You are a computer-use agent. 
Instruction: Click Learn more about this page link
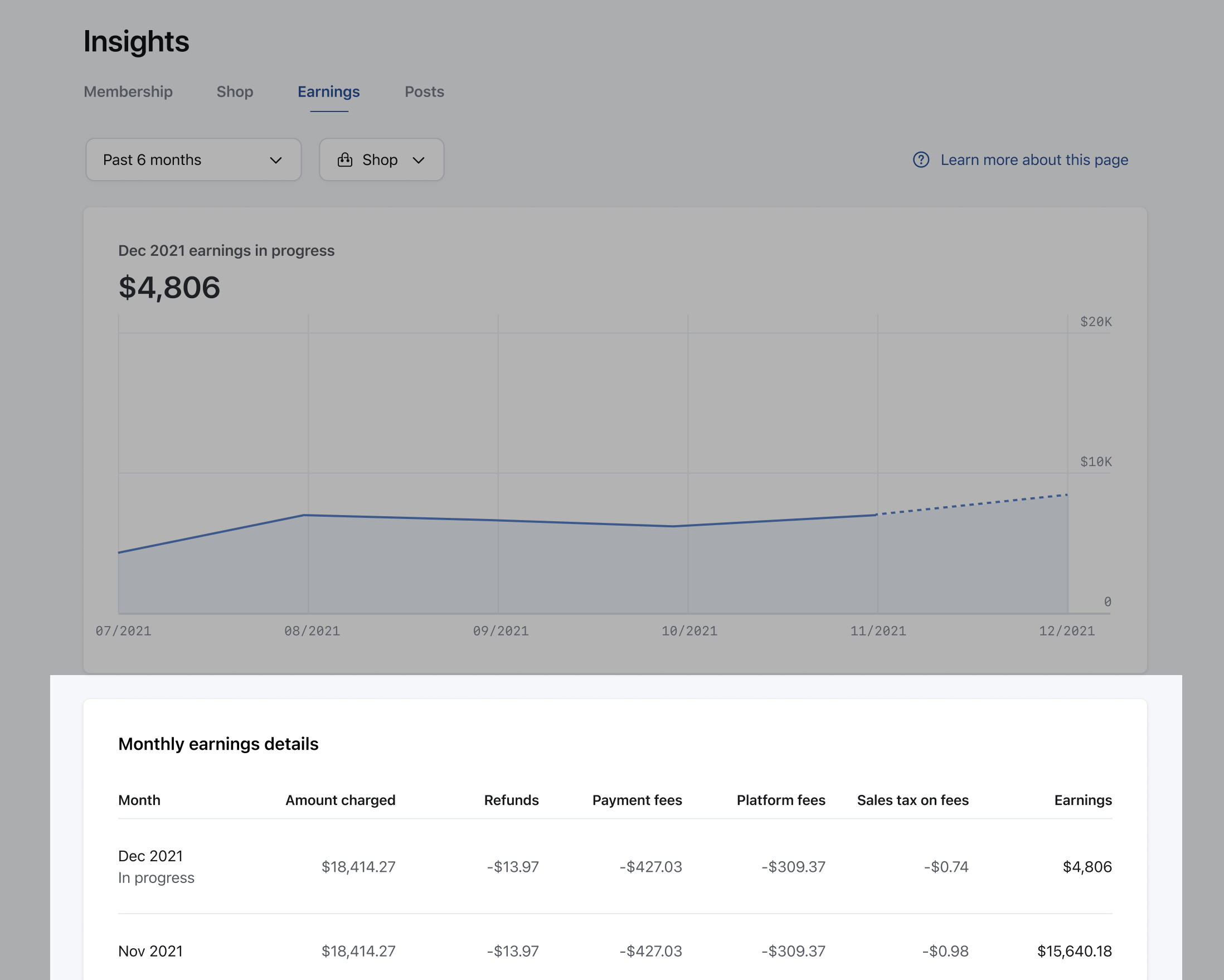pos(1034,159)
